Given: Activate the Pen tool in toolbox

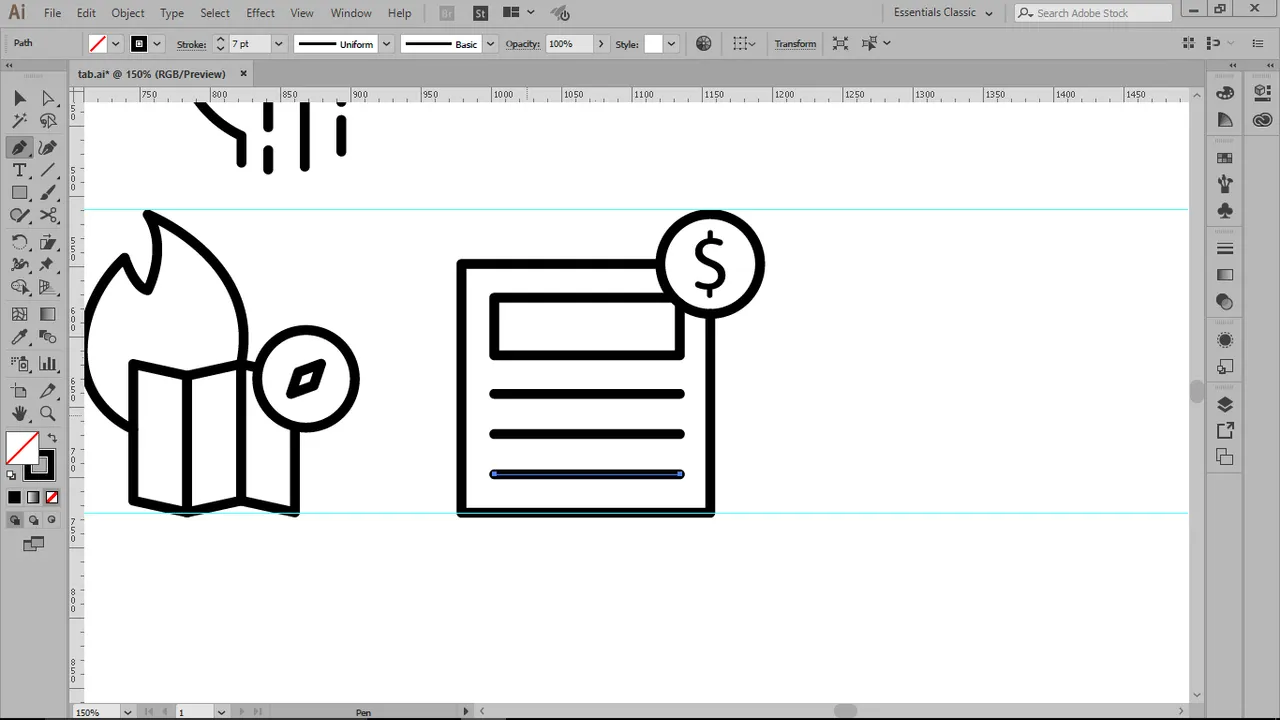Looking at the screenshot, I should (19, 147).
